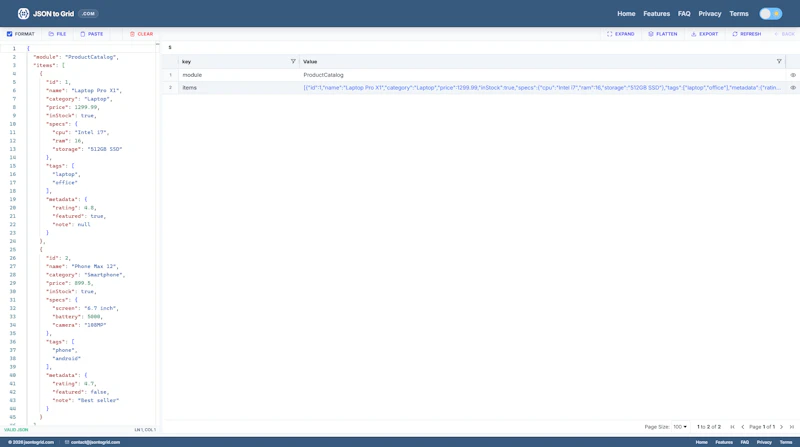
Task: Click the Features link in the footer
Action: point(723,442)
